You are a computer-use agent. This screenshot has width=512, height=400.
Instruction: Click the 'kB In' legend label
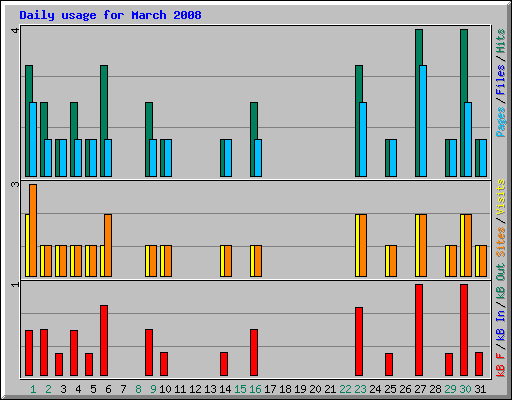pyautogui.click(x=500, y=325)
